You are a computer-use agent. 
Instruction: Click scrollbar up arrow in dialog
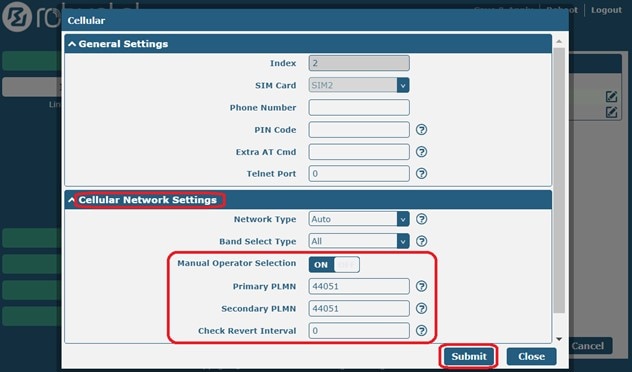(559, 42)
